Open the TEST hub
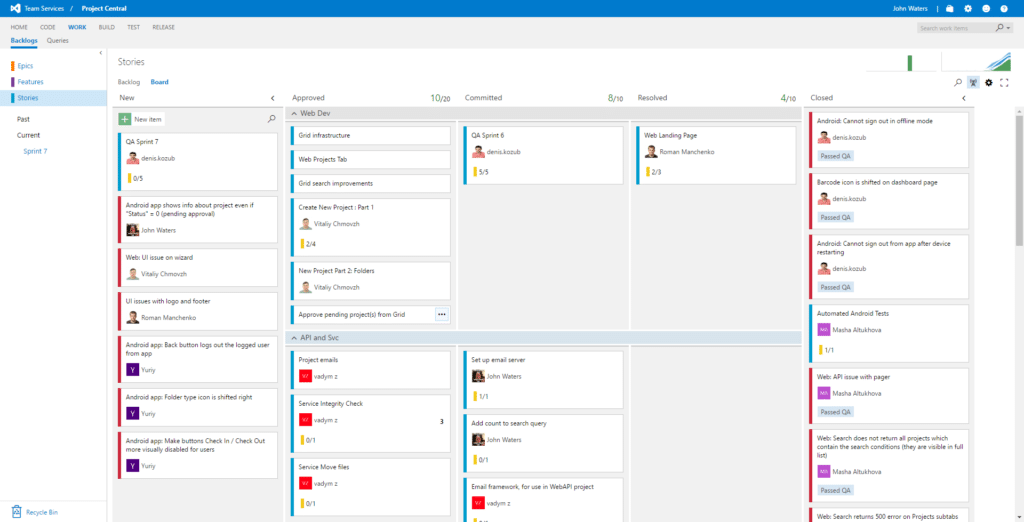The height and width of the screenshot is (522, 1024). point(134,27)
